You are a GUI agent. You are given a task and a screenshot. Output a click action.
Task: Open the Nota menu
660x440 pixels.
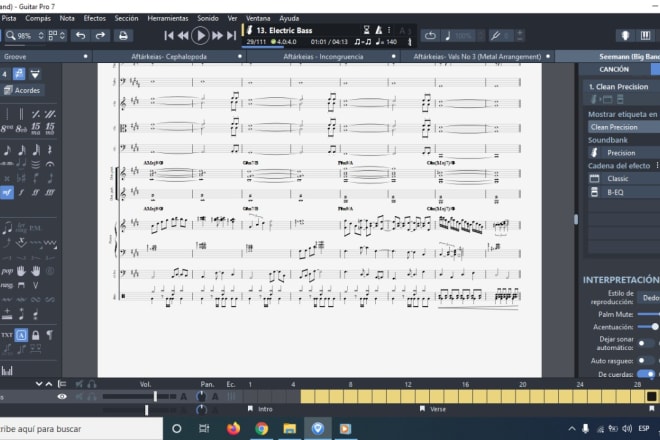coord(67,19)
